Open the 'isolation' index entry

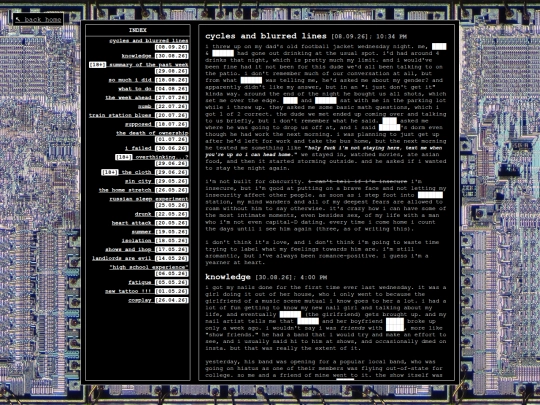136,241
